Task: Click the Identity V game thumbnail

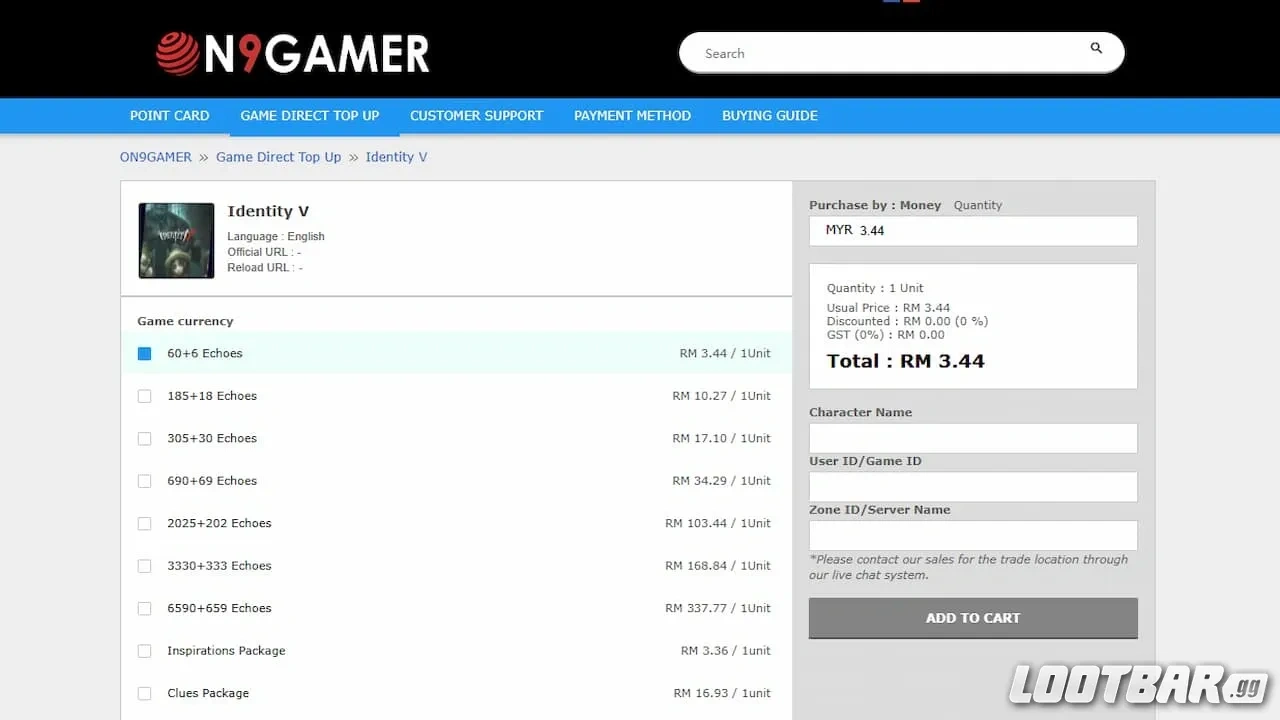Action: (x=176, y=240)
